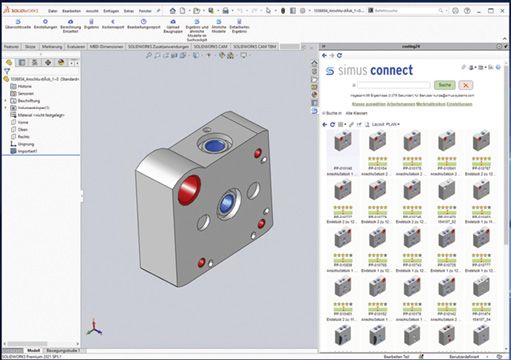Open the Extras menu
Screen dimensions: 511x360
[x=129, y=11]
